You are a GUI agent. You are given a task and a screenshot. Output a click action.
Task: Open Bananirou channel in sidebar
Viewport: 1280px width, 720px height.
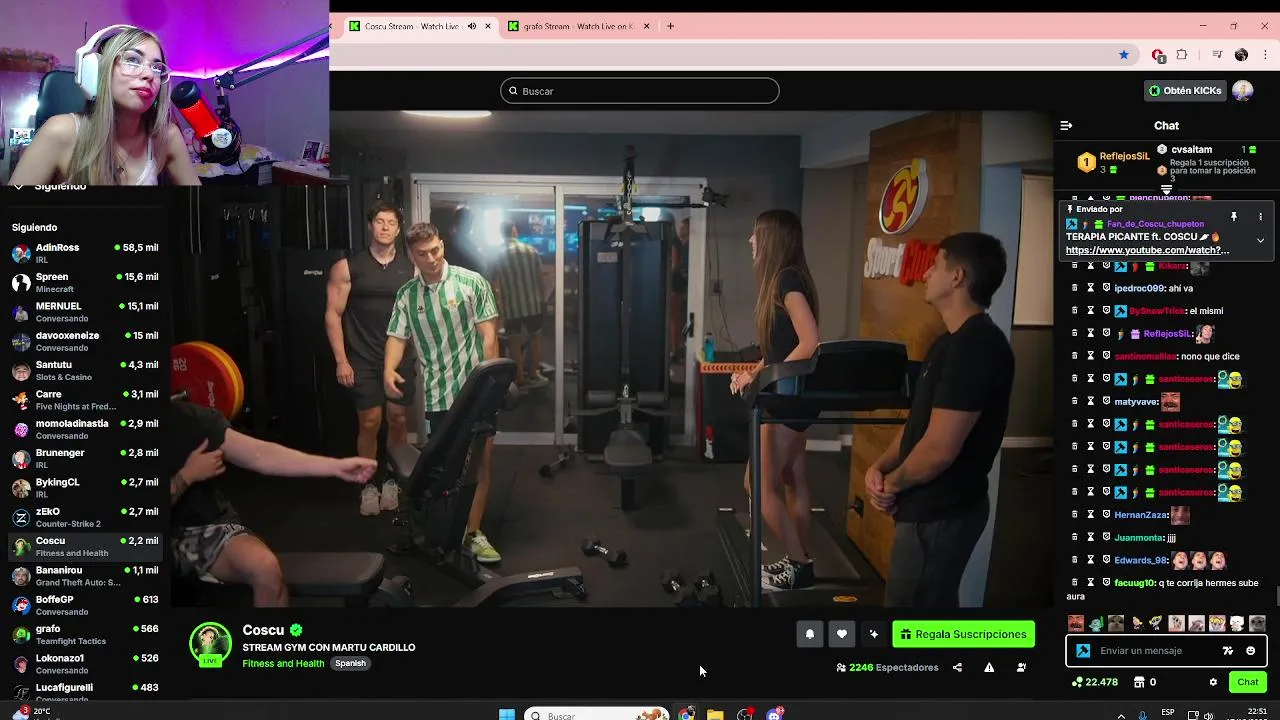pyautogui.click(x=85, y=576)
